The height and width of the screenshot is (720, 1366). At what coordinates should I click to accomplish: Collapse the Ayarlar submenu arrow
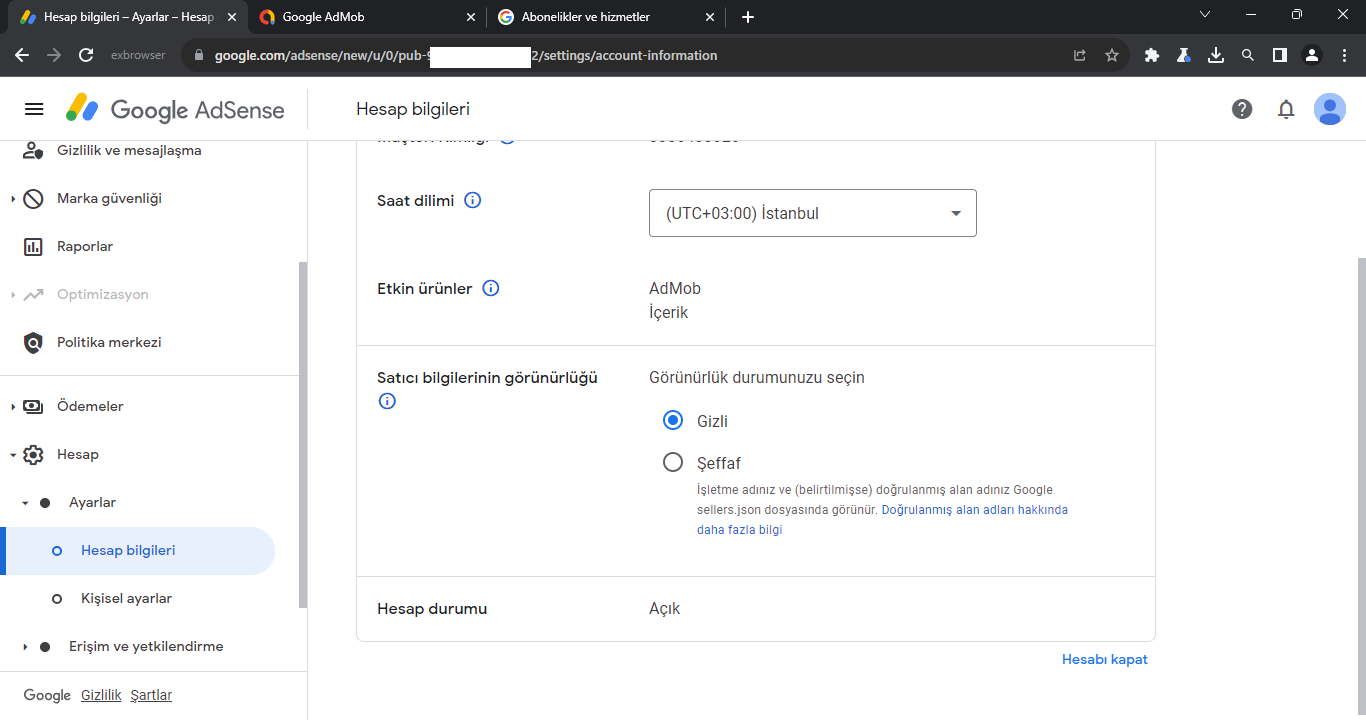(25, 503)
